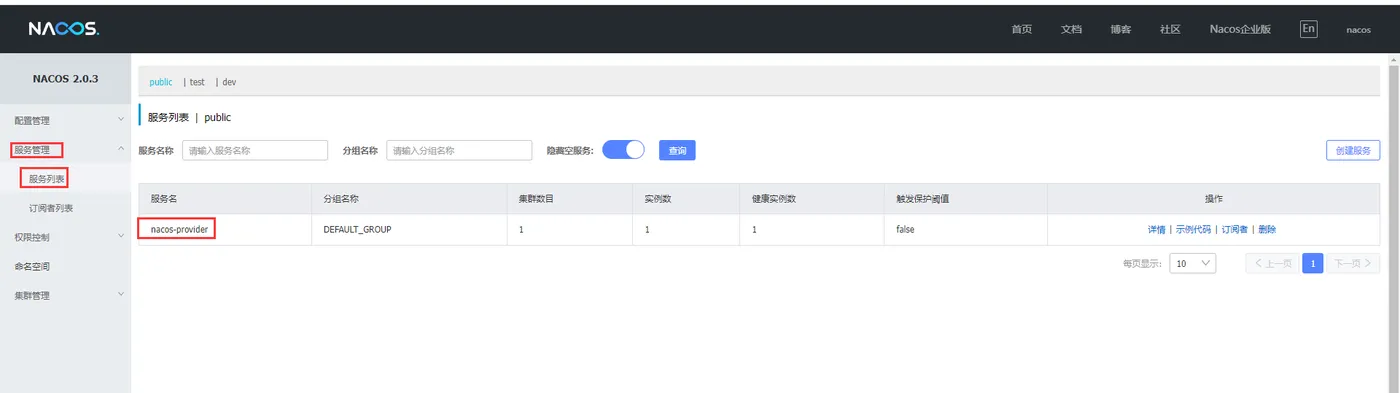Click the 查询 search button

[677, 150]
